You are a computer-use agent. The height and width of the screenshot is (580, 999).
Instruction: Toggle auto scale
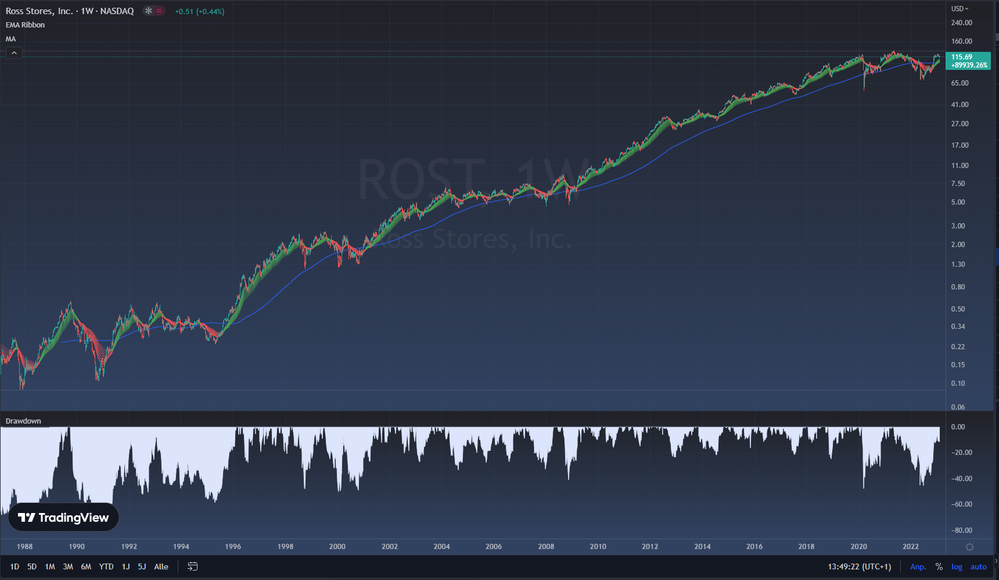point(978,566)
